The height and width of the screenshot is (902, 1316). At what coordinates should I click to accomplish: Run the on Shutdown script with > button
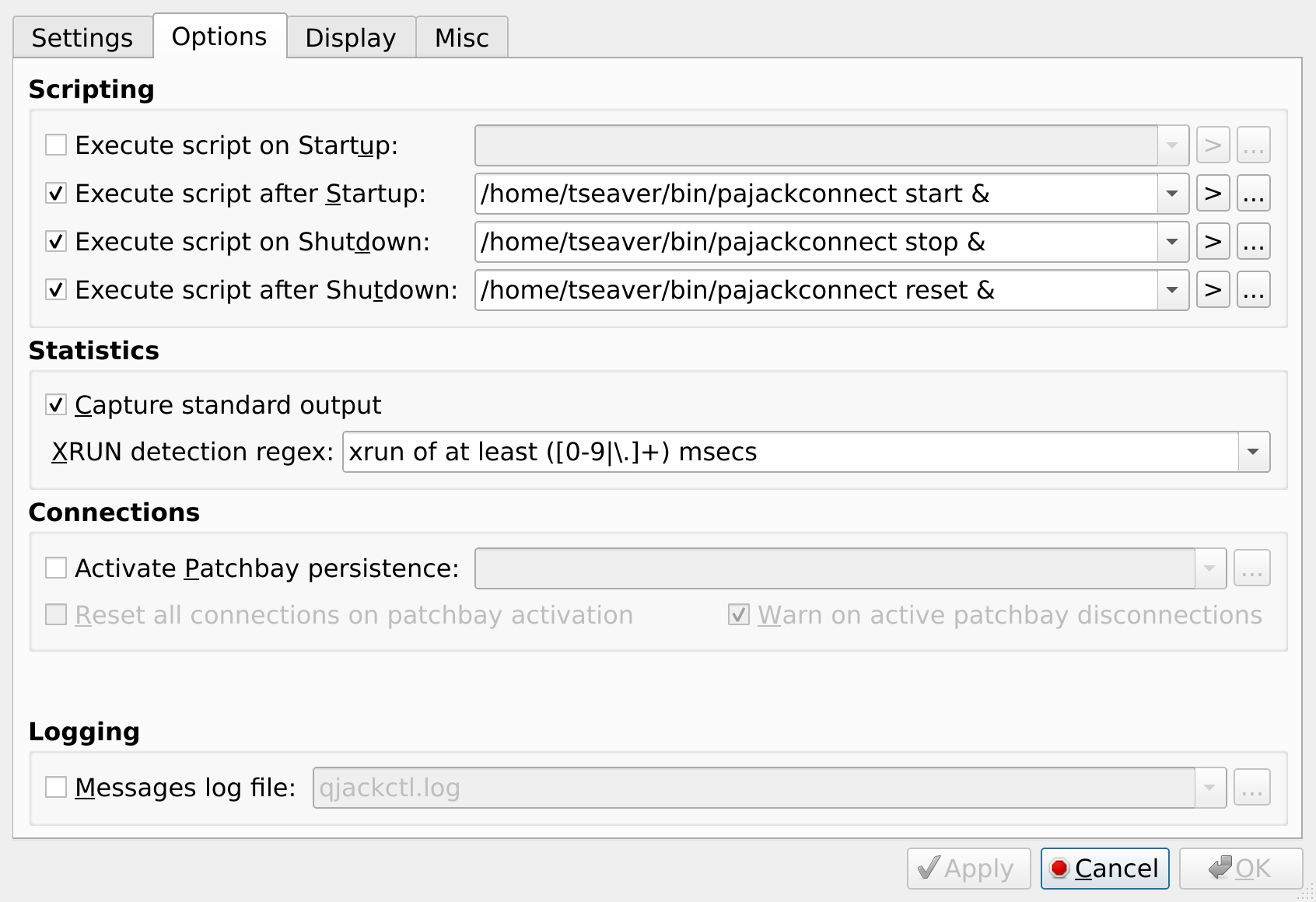pos(1213,242)
